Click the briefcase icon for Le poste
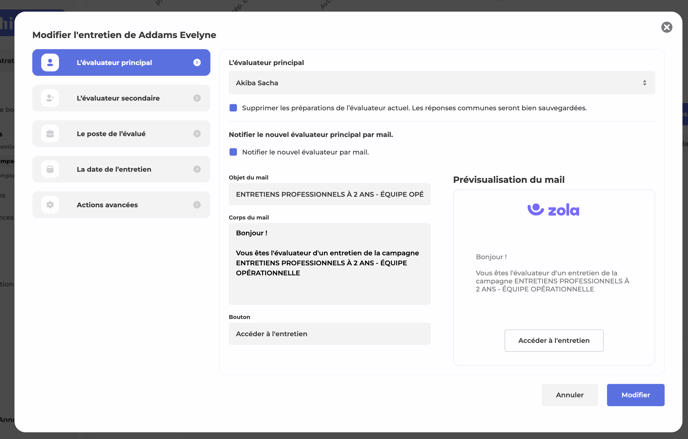Viewport: 688px width, 439px height. [50, 134]
